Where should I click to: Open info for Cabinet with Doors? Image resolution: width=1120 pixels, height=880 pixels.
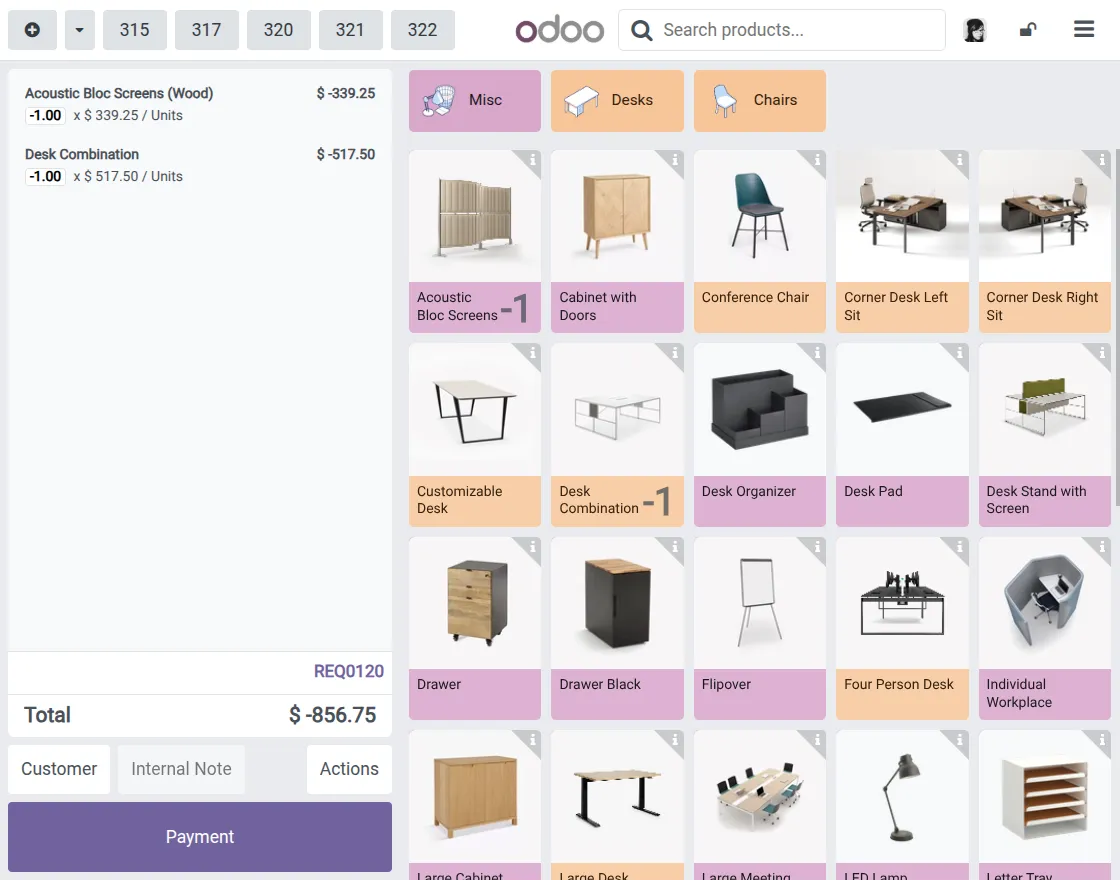(674, 160)
